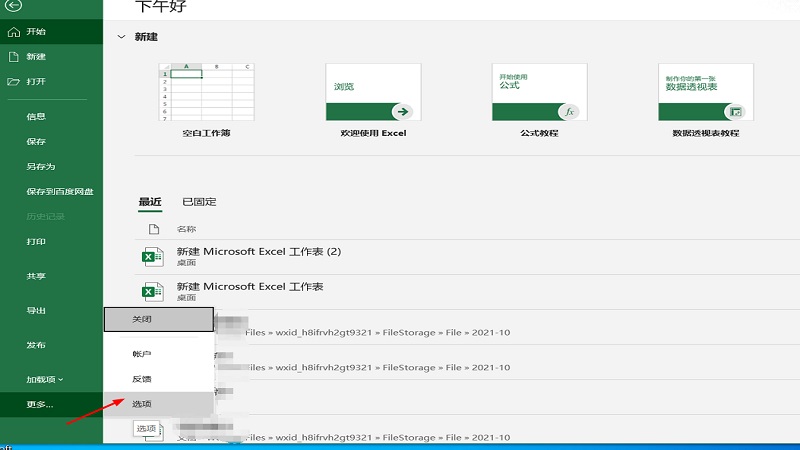Open the 空白工作簿 template thumbnail

(207, 92)
